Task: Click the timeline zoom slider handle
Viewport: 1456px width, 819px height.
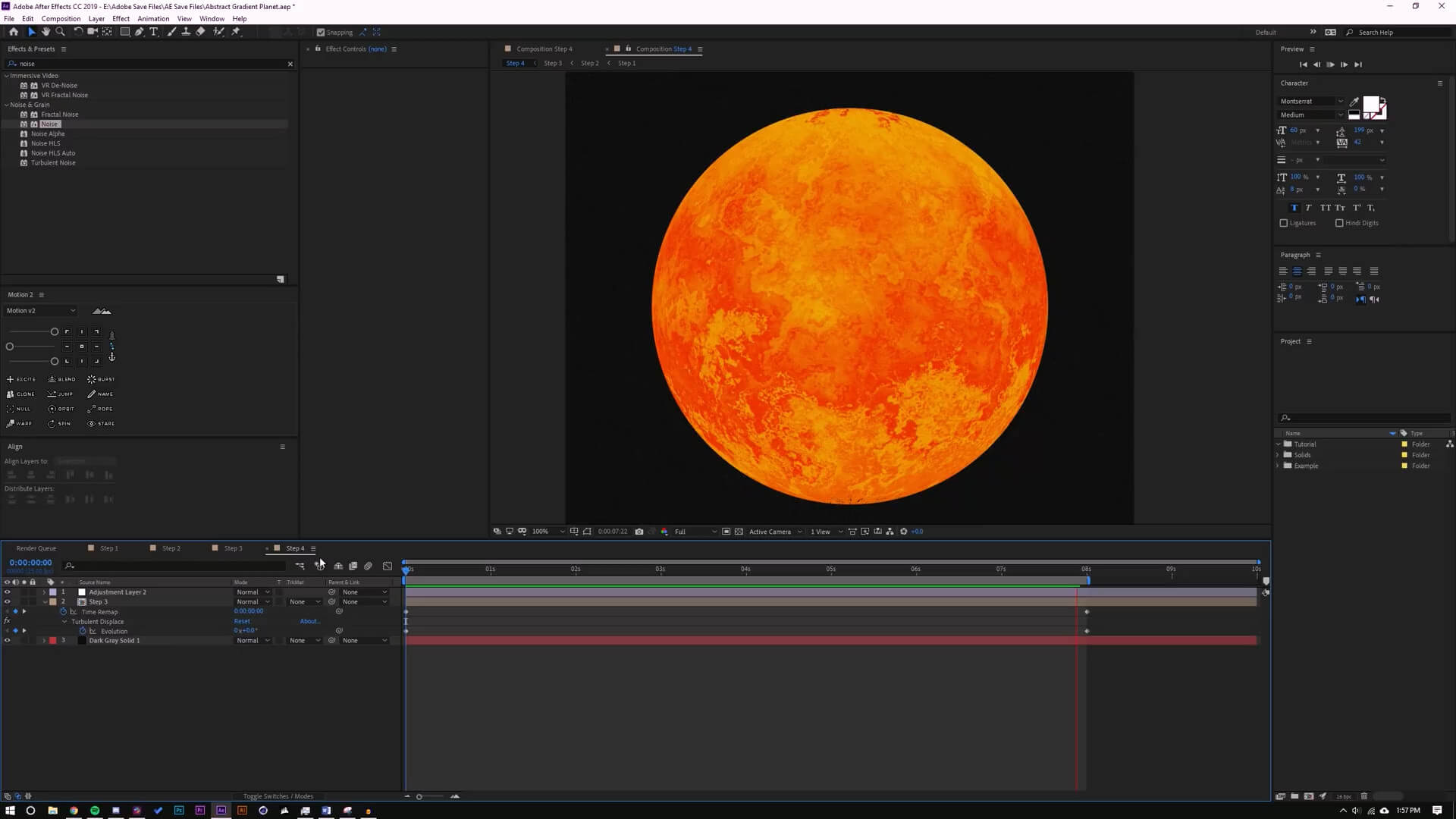Action: (419, 796)
